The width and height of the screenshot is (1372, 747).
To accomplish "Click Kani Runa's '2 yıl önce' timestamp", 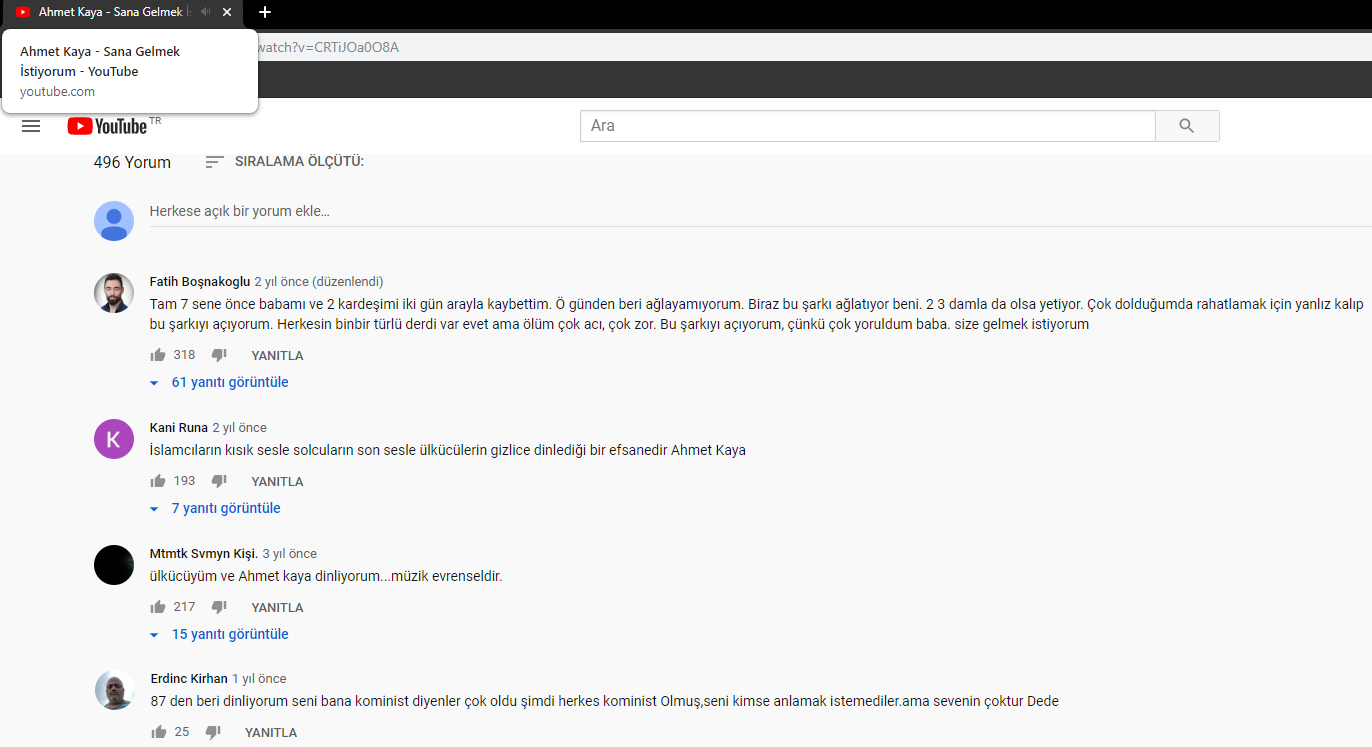I will 240,428.
